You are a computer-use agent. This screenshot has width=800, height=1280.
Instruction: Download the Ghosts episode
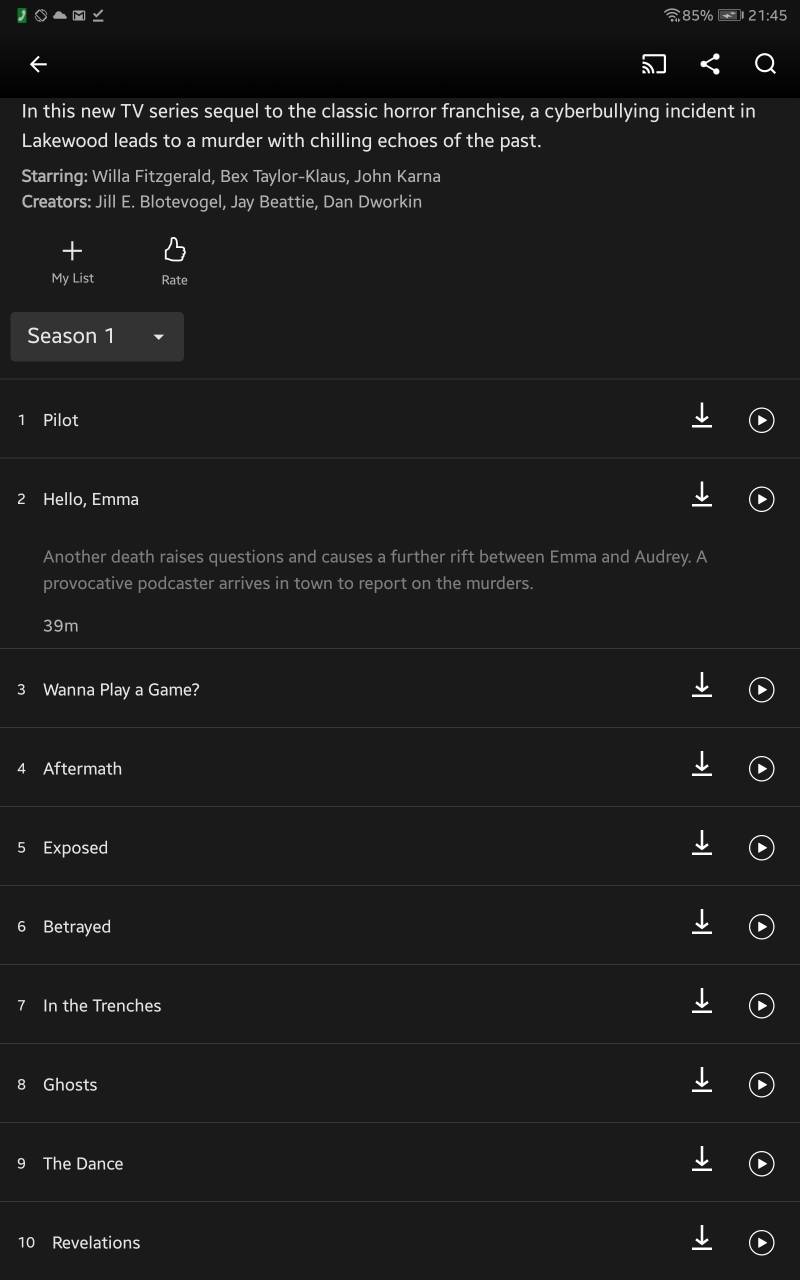[x=702, y=1080]
